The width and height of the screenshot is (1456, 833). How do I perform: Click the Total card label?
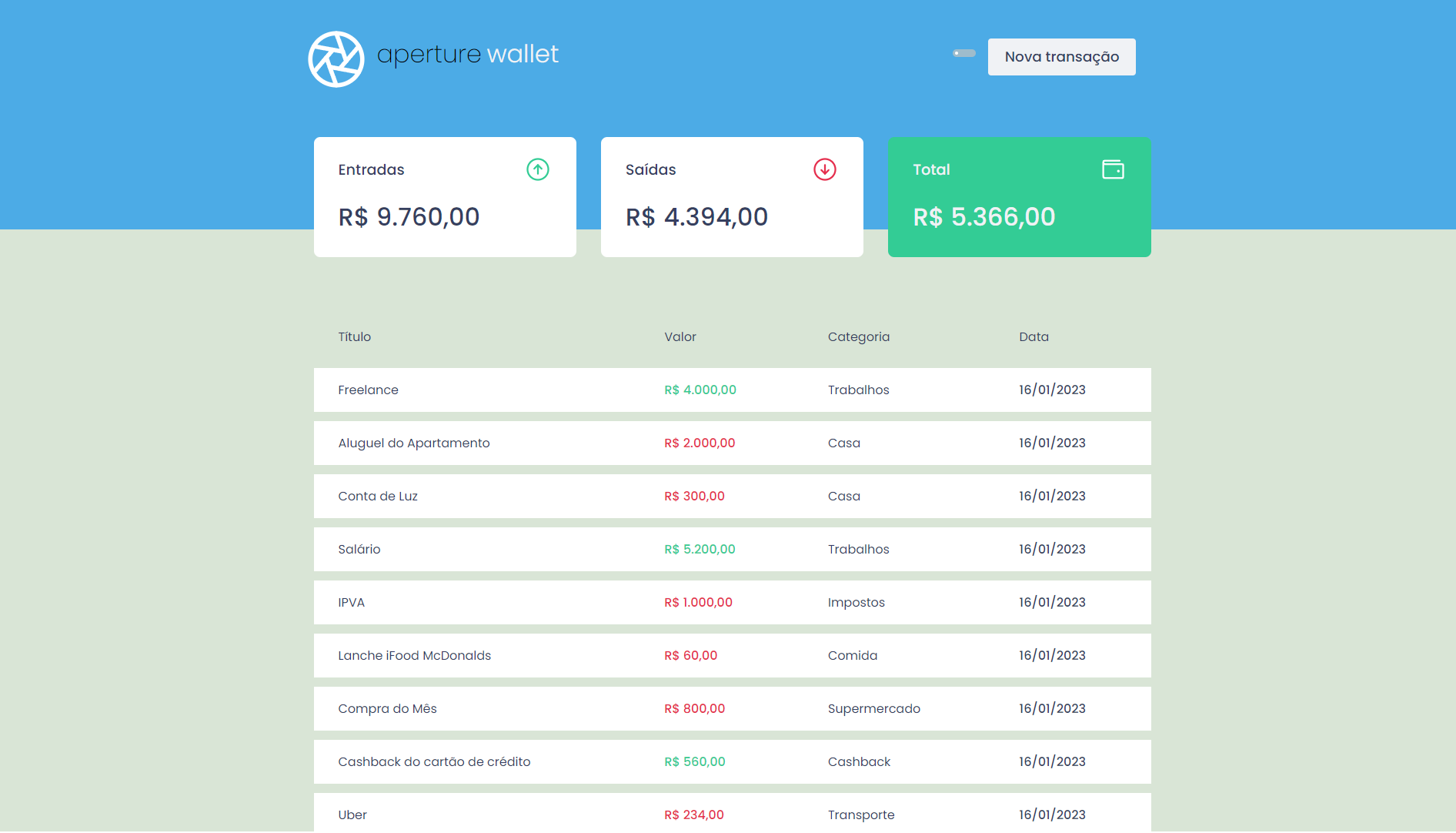tap(932, 170)
